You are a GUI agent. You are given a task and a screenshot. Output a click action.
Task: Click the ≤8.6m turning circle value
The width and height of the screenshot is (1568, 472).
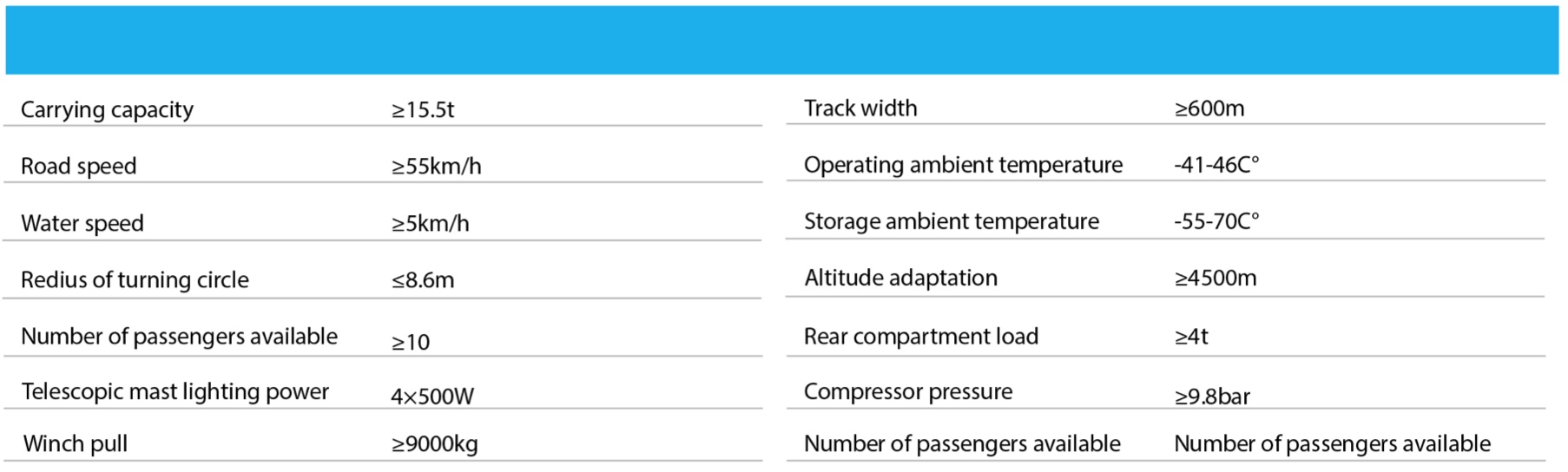(423, 280)
